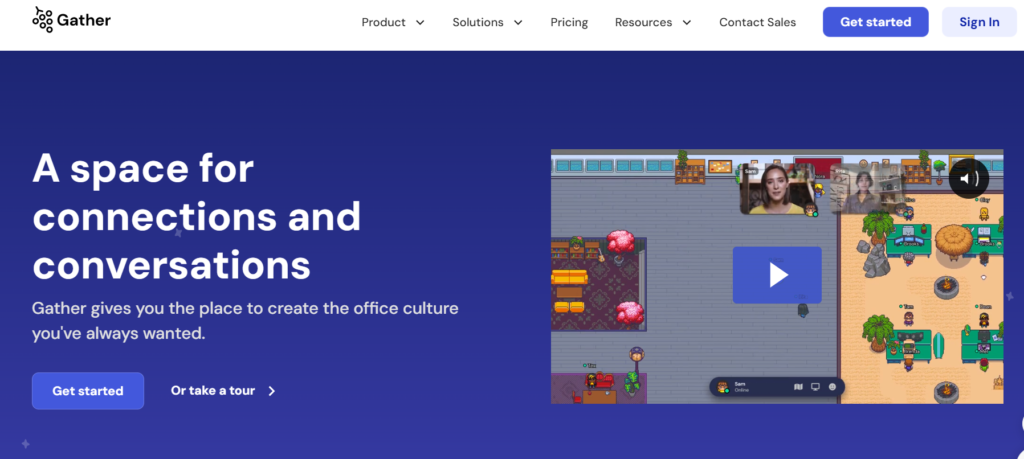Click the map icon in video toolbar
The image size is (1024, 459).
[798, 387]
